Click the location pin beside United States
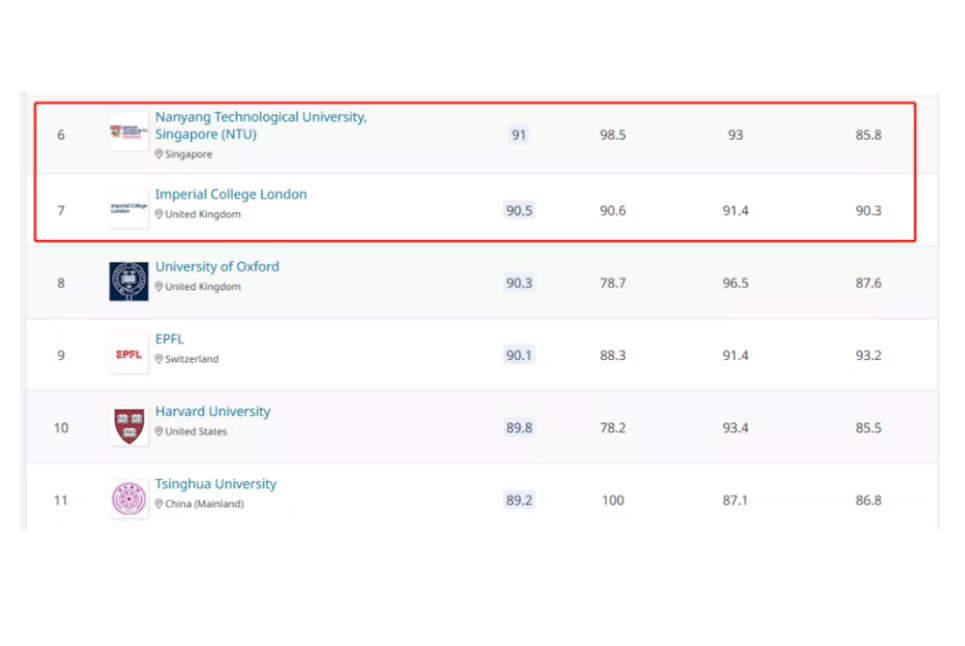 click(159, 431)
